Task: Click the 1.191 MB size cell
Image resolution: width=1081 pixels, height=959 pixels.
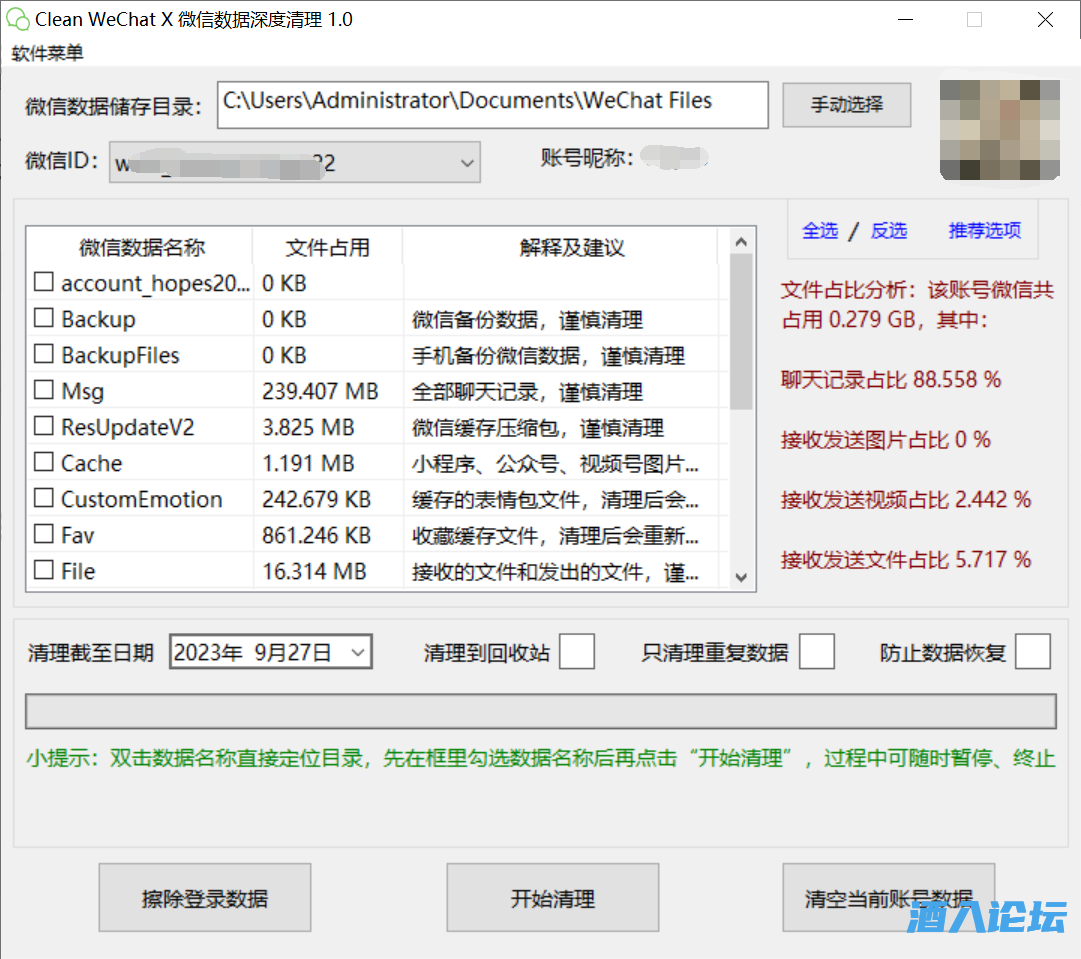Action: [307, 463]
